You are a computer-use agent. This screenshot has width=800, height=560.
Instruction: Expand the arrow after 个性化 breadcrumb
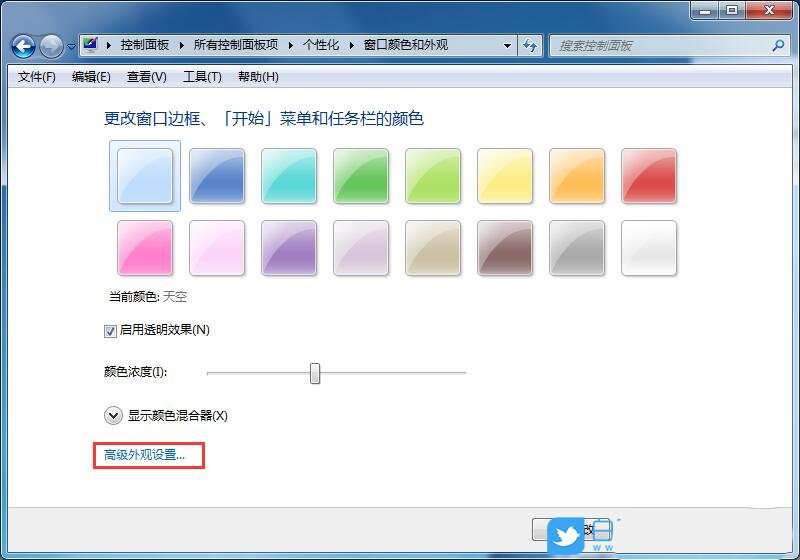click(352, 45)
